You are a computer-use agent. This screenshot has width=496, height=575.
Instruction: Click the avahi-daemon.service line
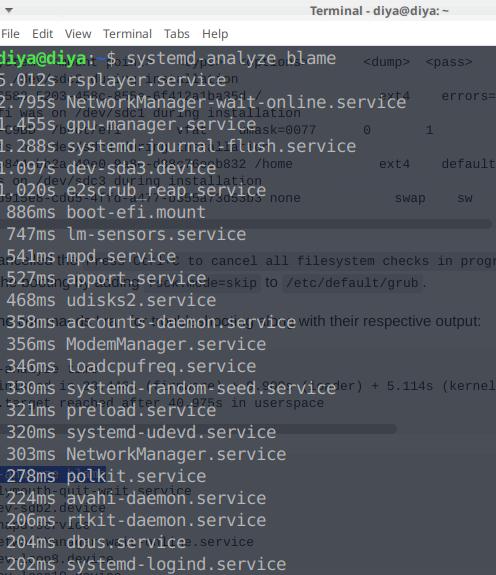(136, 498)
